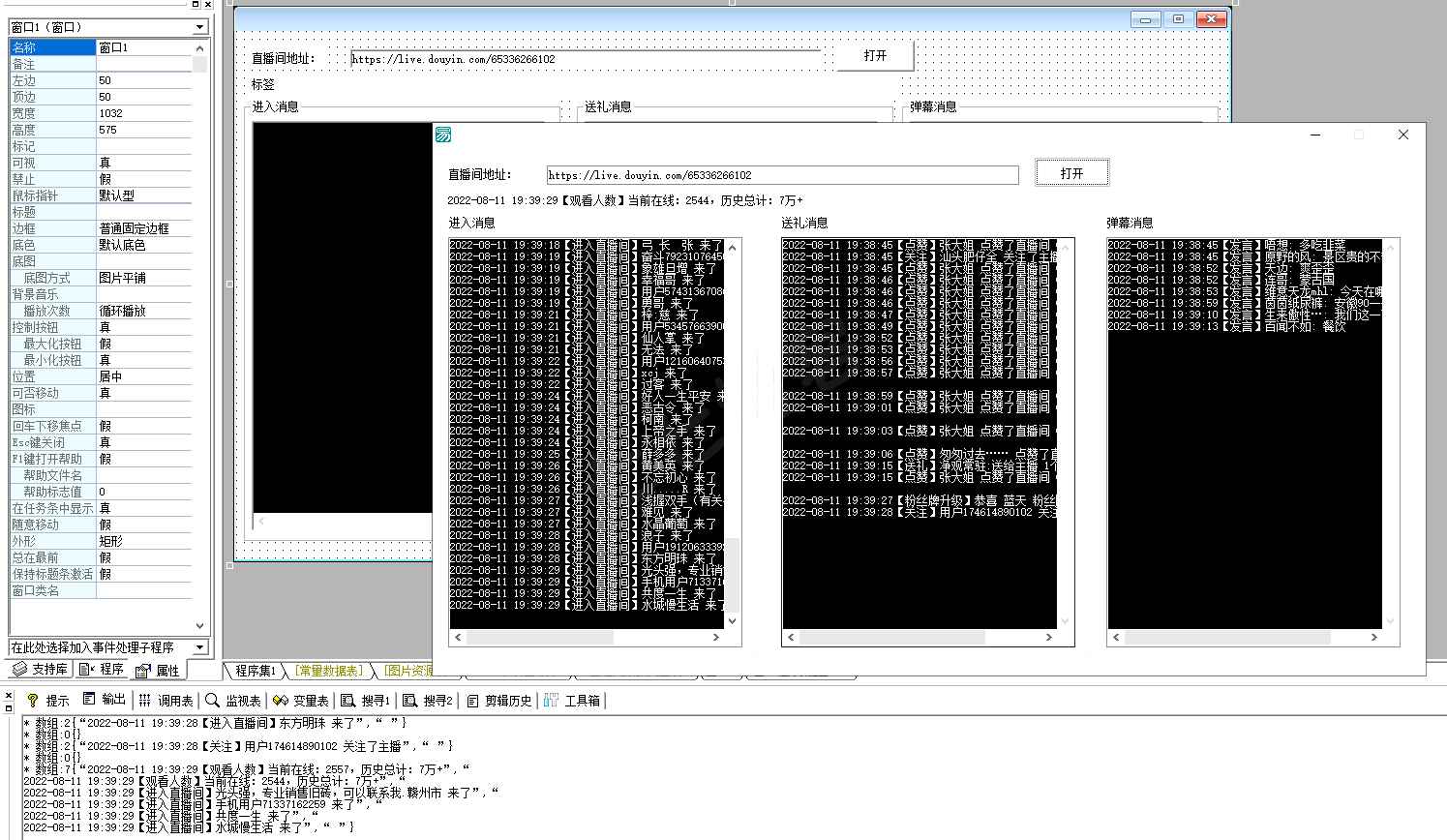
Task: Open the 提示 (hints) panel tab
Action: [x=48, y=700]
